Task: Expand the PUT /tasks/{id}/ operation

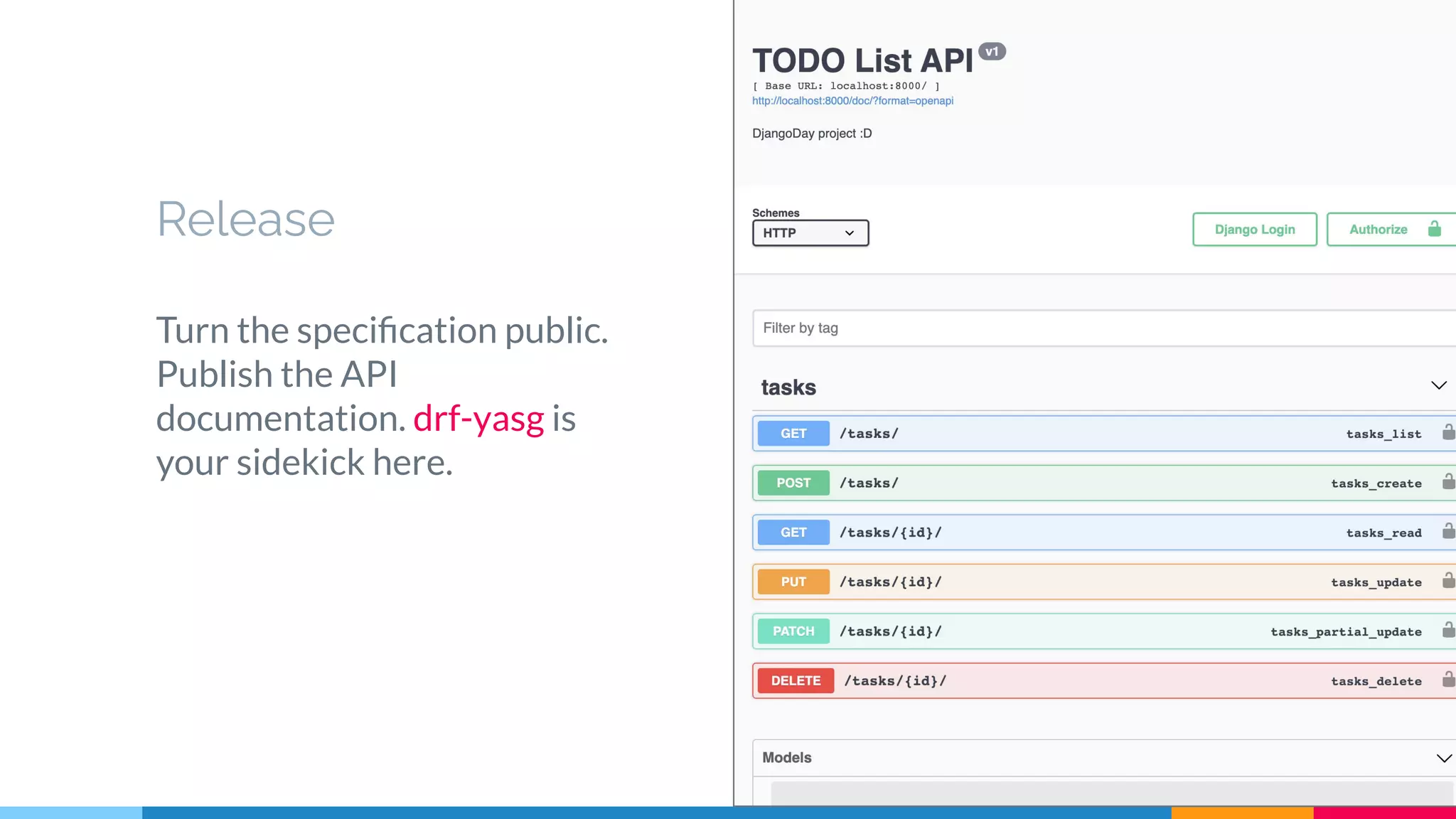Action: point(1104,582)
